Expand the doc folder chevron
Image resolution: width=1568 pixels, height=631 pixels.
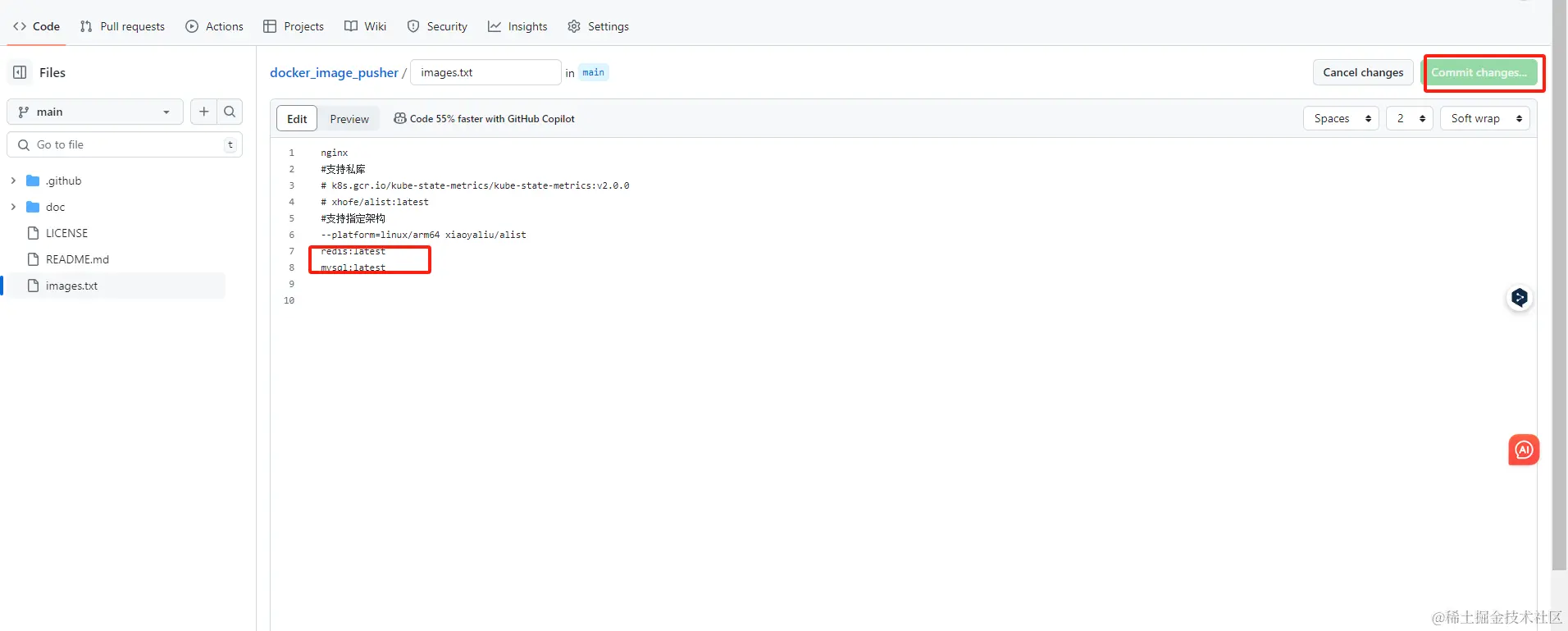point(13,207)
